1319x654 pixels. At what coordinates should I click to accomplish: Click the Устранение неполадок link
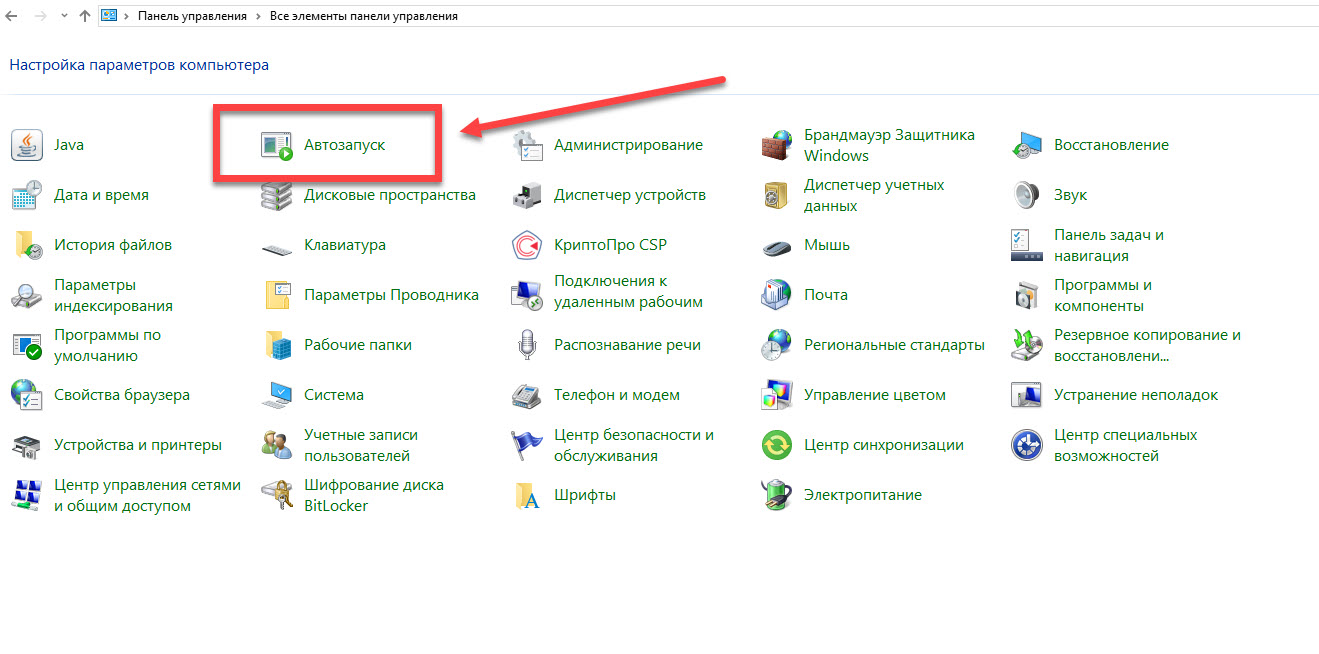click(1135, 395)
